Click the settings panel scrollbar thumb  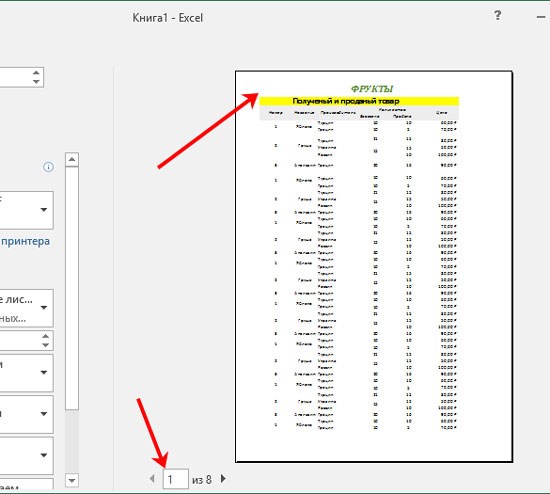tap(72, 288)
